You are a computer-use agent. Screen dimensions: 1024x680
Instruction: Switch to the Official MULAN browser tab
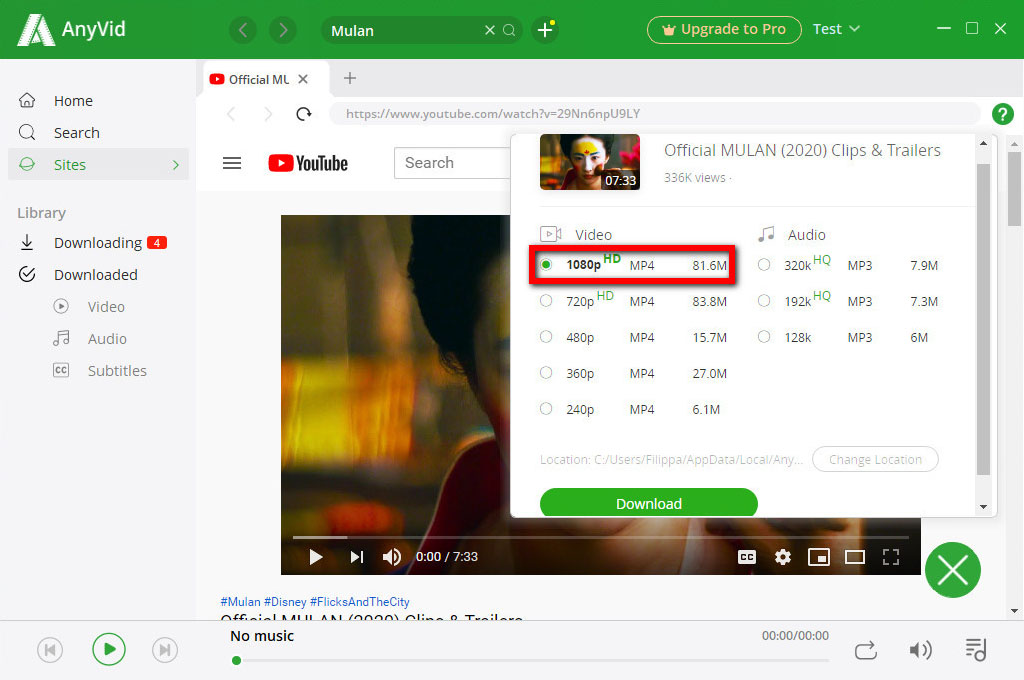[x=258, y=79]
